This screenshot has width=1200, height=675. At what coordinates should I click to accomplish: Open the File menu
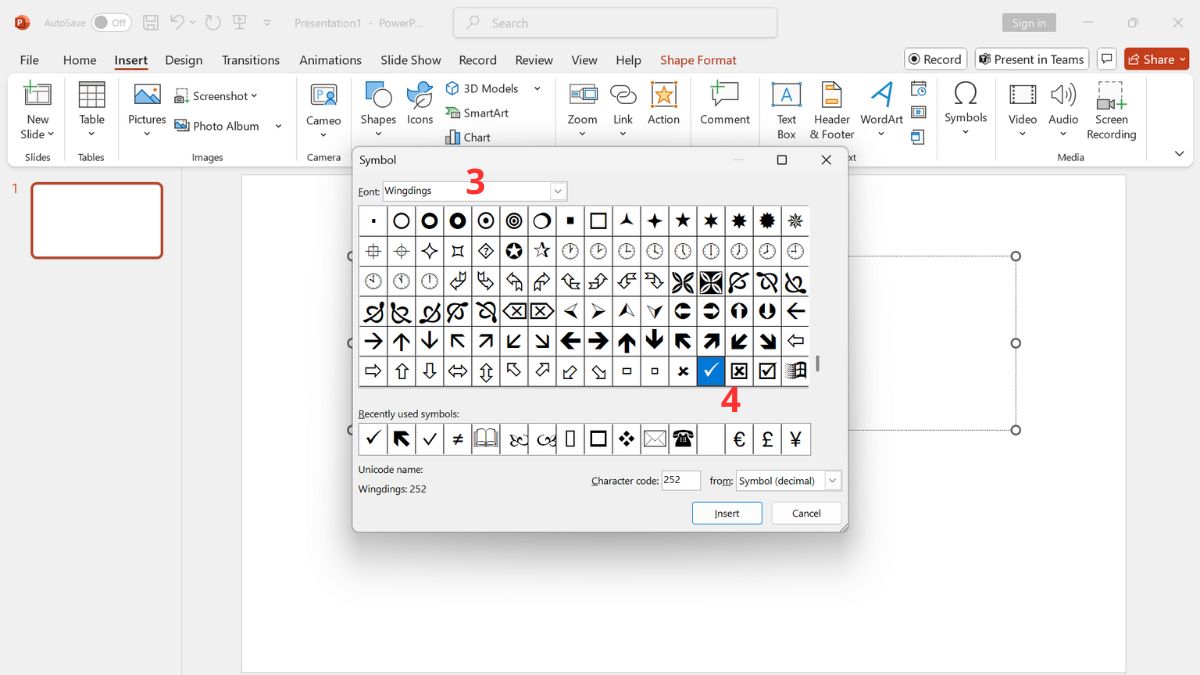tap(29, 60)
